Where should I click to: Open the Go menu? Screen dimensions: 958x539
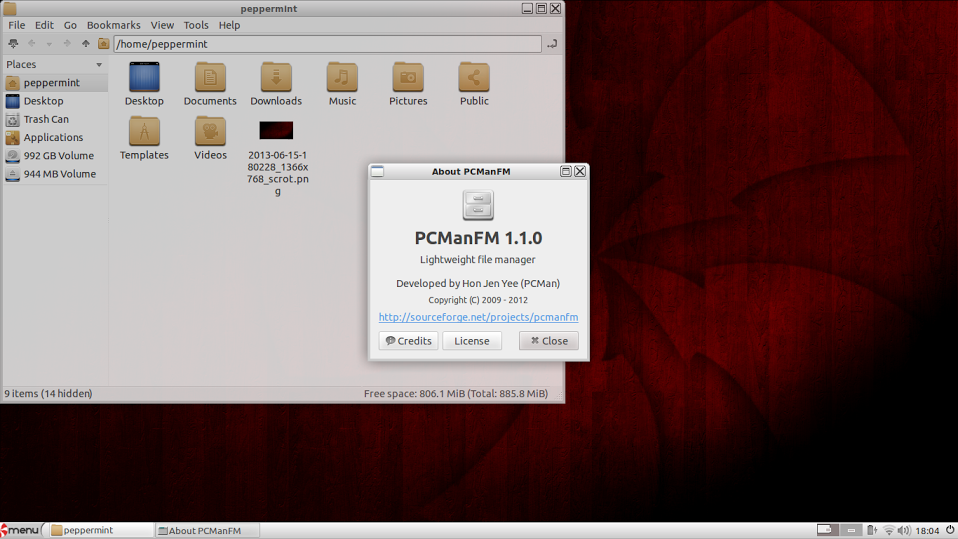(x=70, y=25)
